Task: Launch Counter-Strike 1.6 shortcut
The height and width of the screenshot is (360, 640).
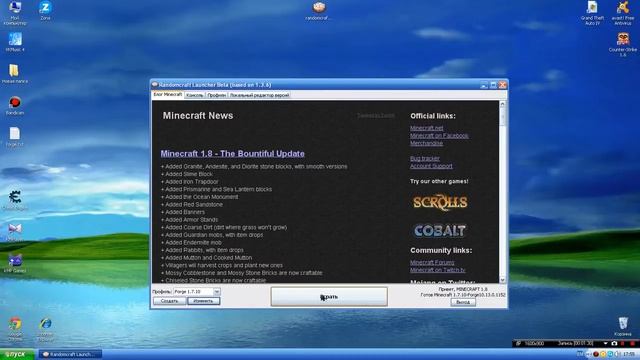Action: (x=623, y=44)
